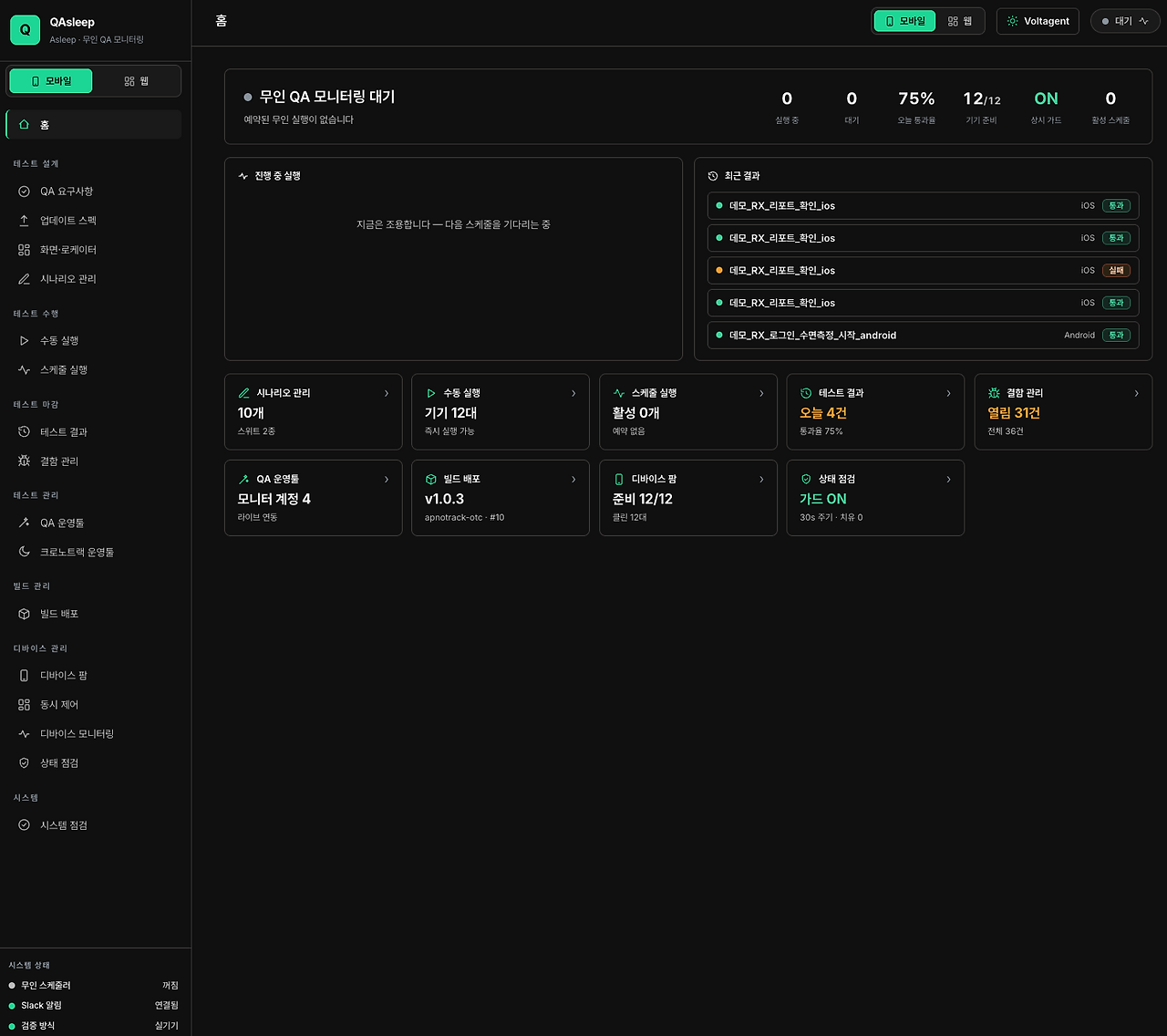The image size is (1167, 1036).
Task: Open the v1.0.3 build deploy card
Action: point(501,498)
